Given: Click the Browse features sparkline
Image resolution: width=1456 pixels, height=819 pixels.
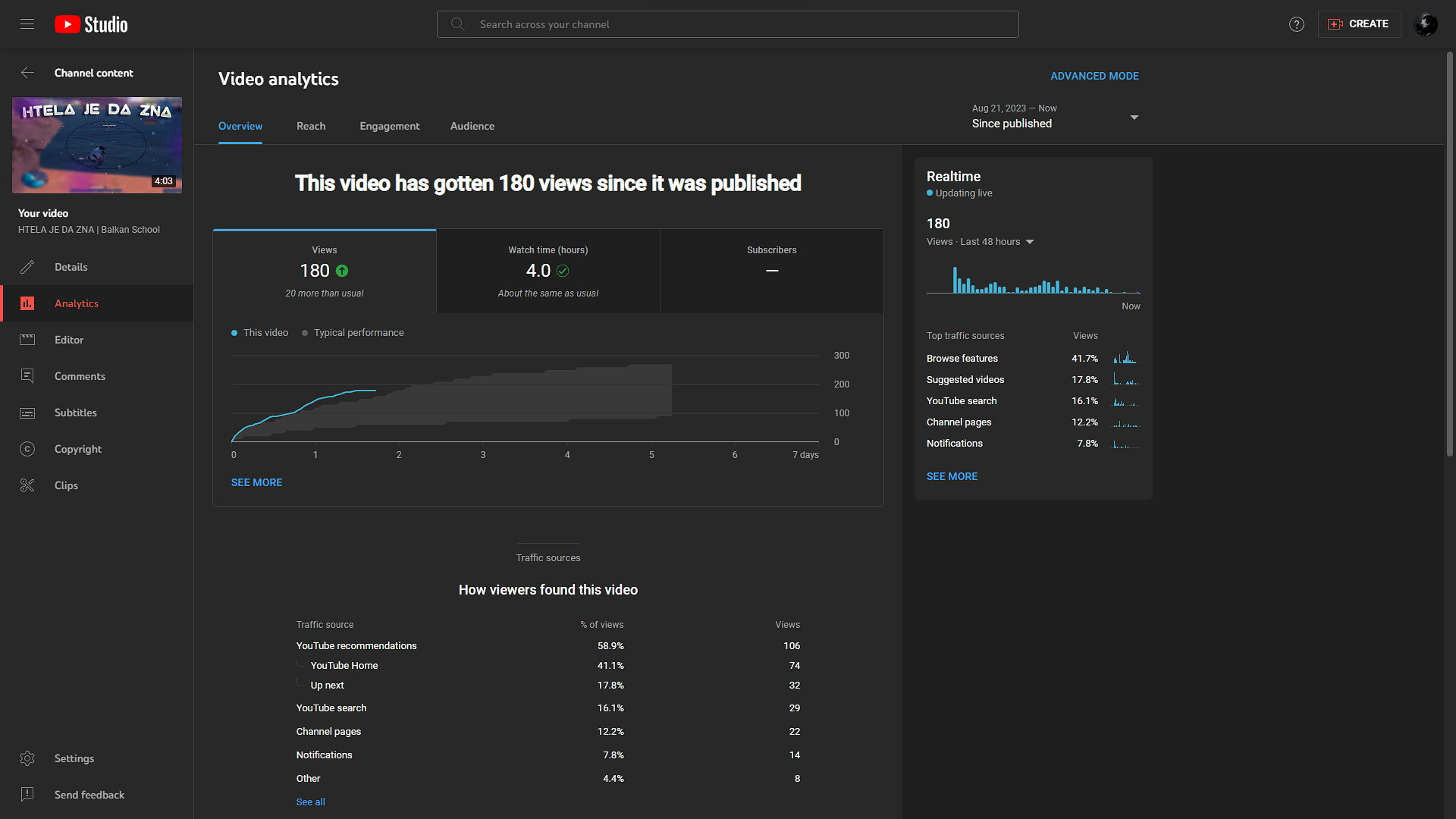Looking at the screenshot, I should point(1127,358).
